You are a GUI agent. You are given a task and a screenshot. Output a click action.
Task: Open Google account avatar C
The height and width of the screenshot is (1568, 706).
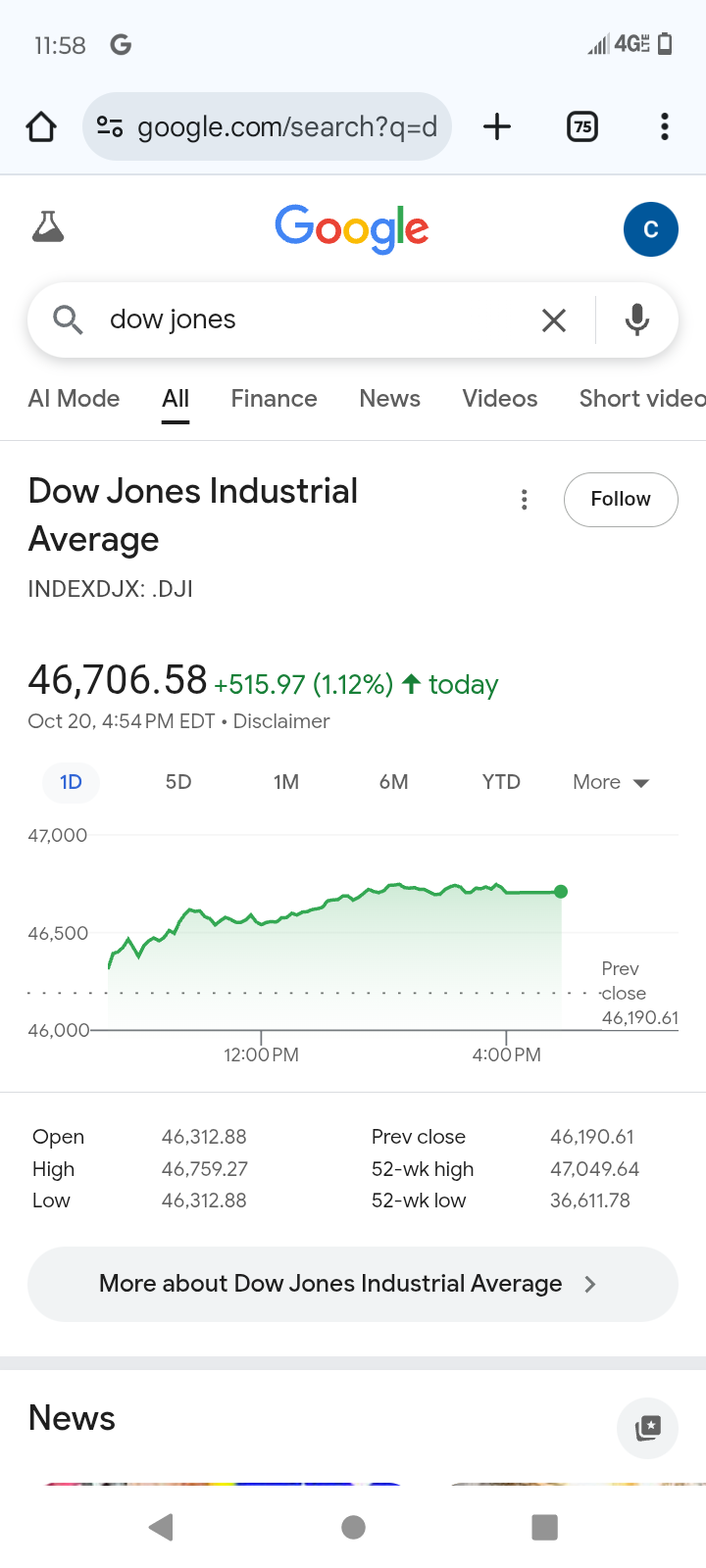pos(650,229)
